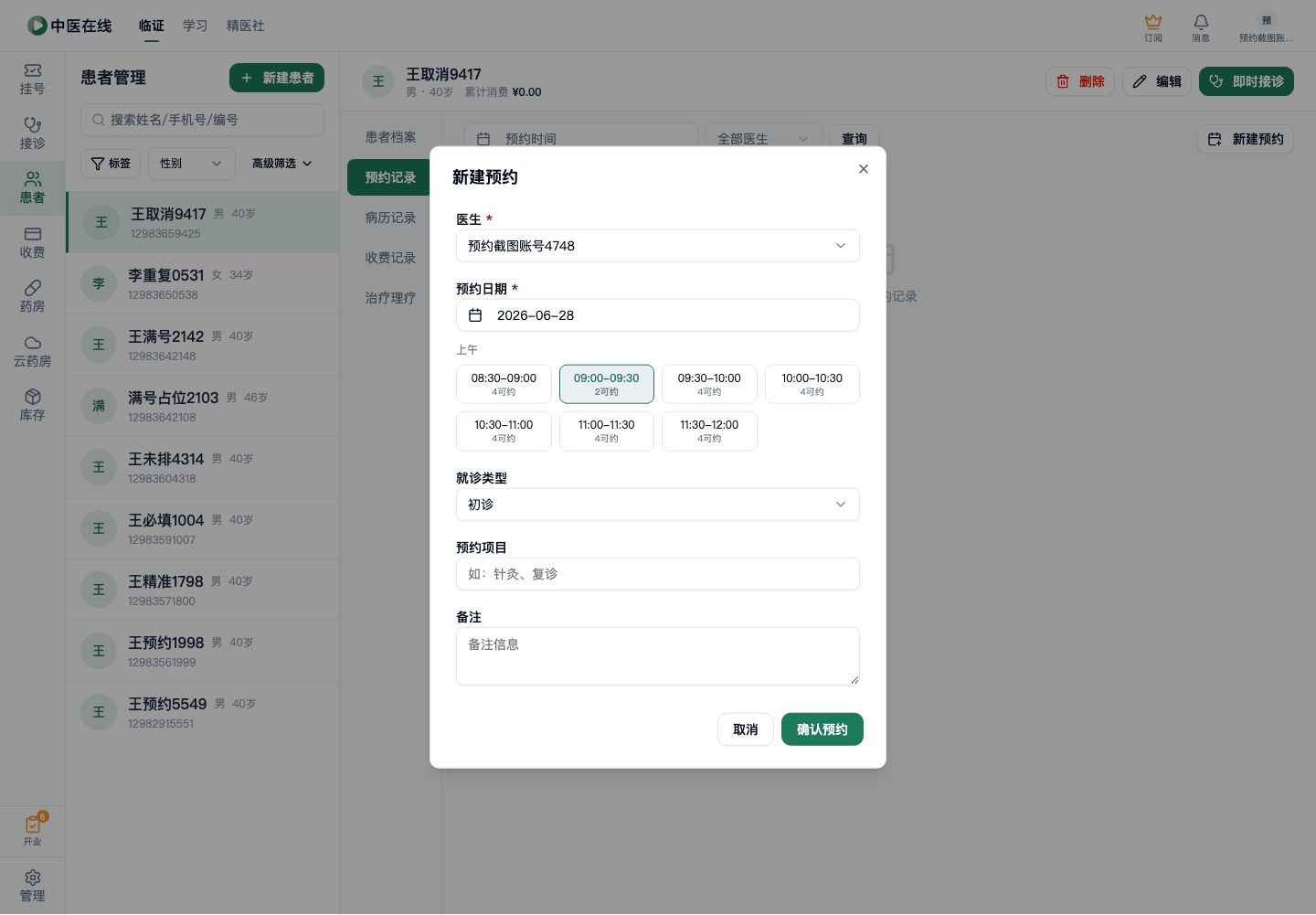Open the 收费记录 tab
1316x915 pixels.
coord(390,258)
